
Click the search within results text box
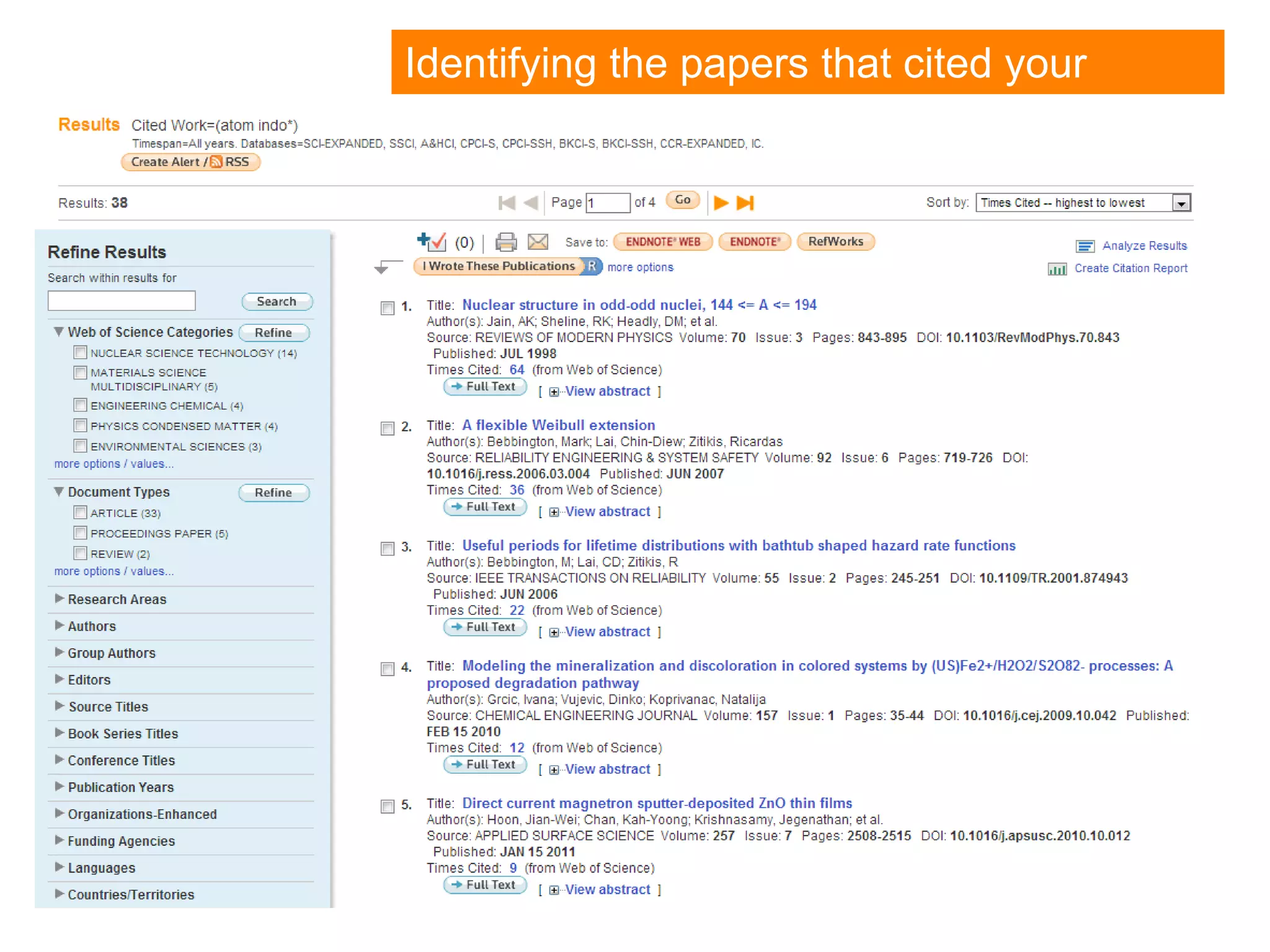pos(122,301)
